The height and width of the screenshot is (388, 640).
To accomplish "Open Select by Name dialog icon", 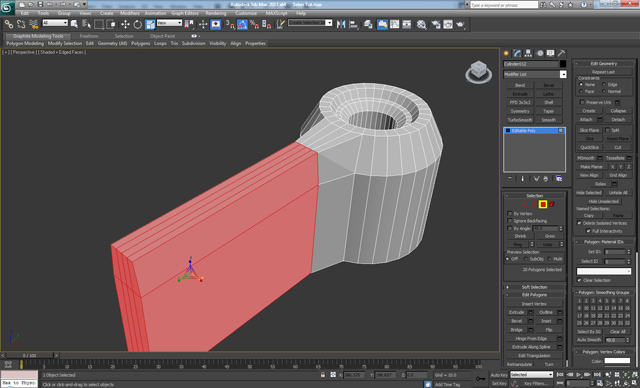I will click(87, 24).
